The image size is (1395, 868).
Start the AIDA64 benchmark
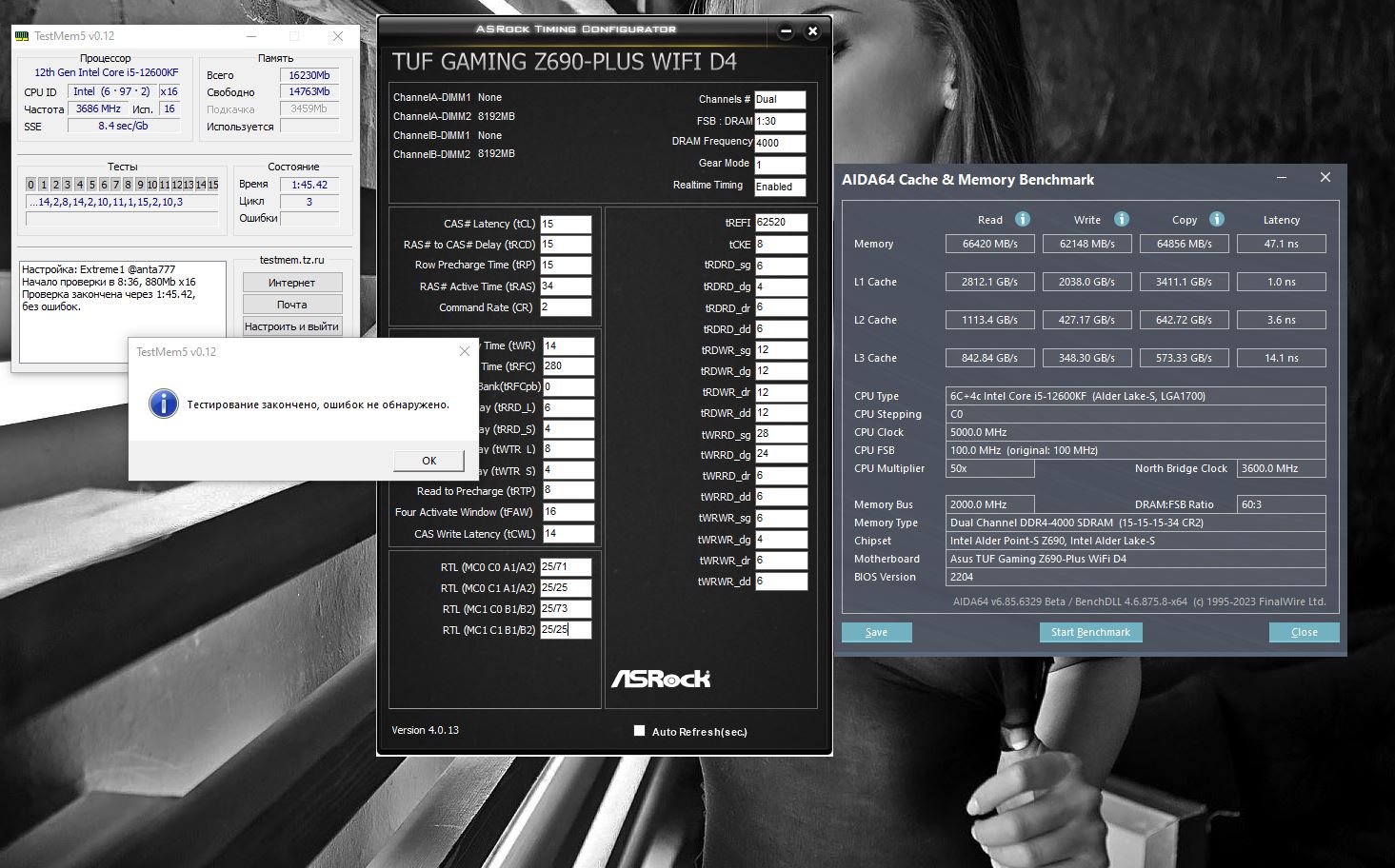[x=1090, y=632]
